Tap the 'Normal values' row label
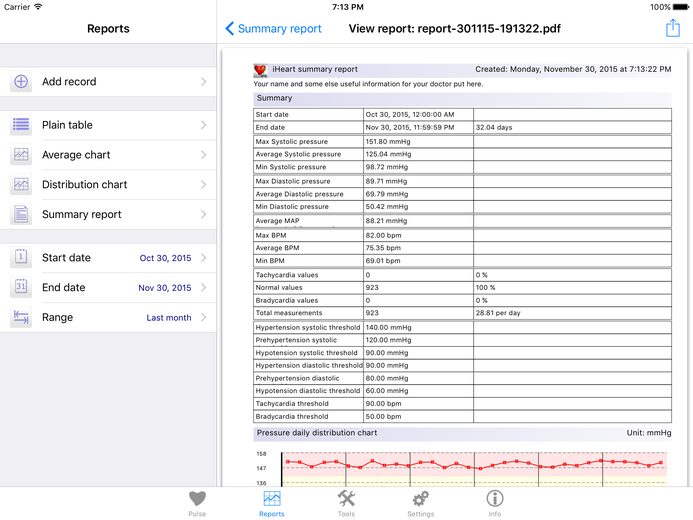The image size is (693, 520). (x=279, y=287)
